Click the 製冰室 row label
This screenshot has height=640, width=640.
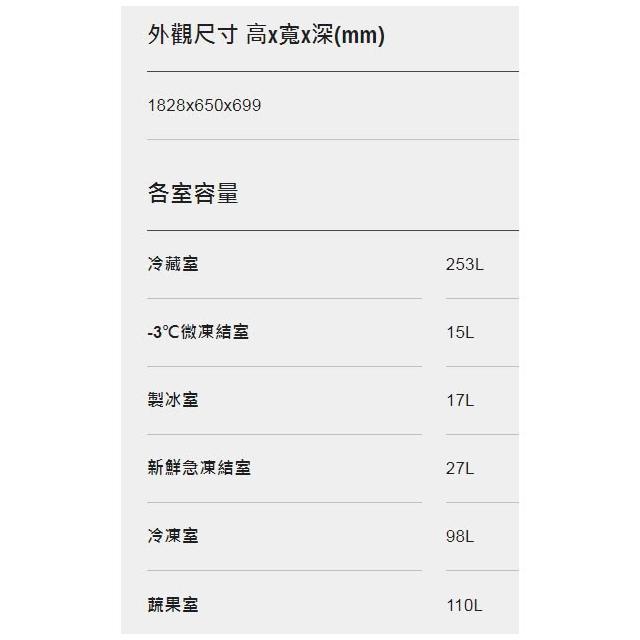click(172, 400)
